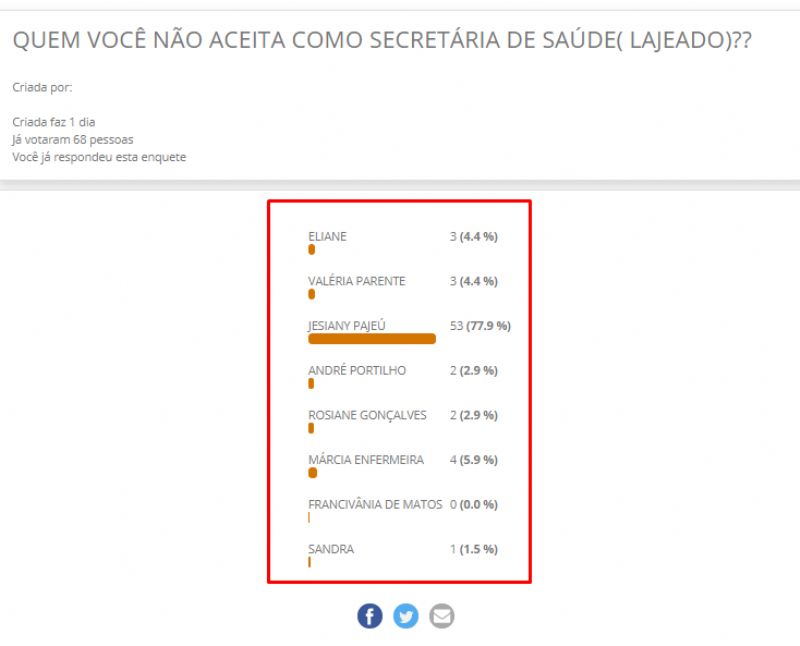Screen dimensions: 800x646
Task: Click the 53 (77.9 %) vote count
Action: [481, 326]
